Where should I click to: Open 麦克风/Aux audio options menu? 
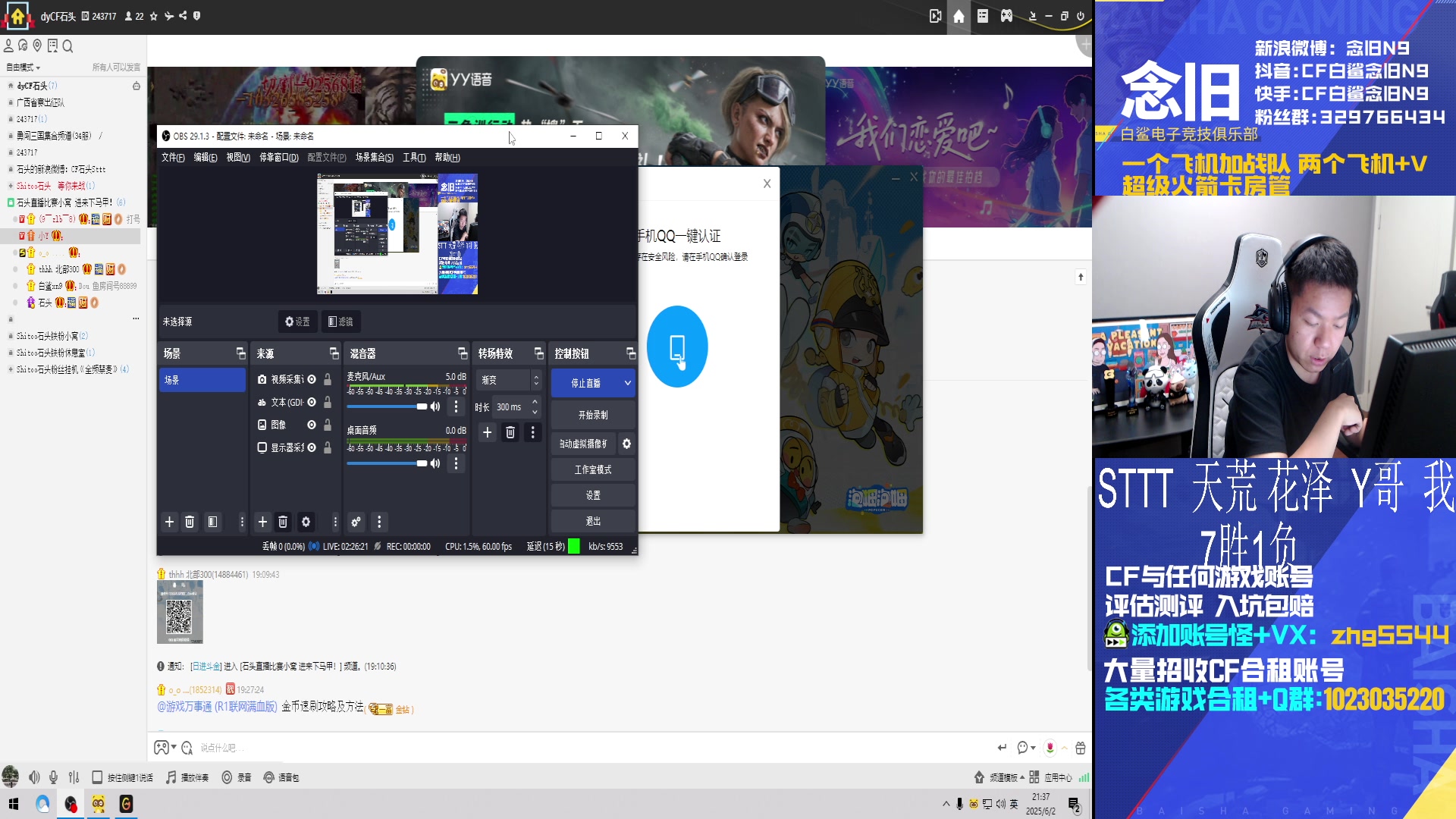click(x=456, y=406)
